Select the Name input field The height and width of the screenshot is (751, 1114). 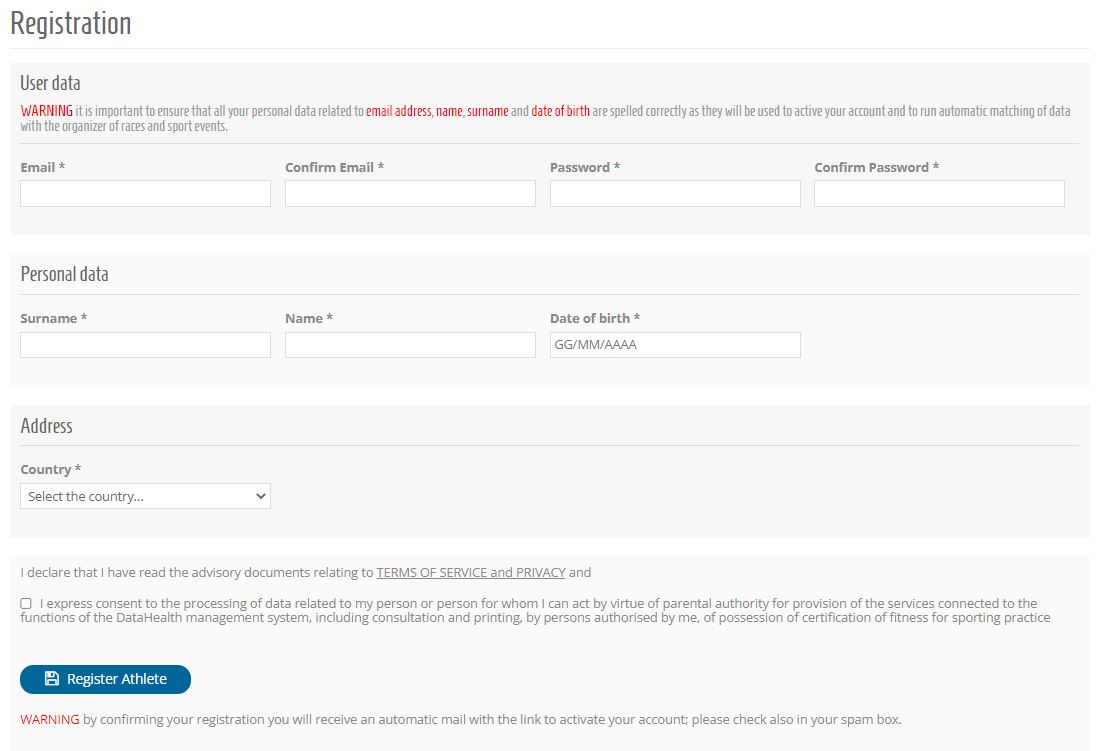coord(410,344)
